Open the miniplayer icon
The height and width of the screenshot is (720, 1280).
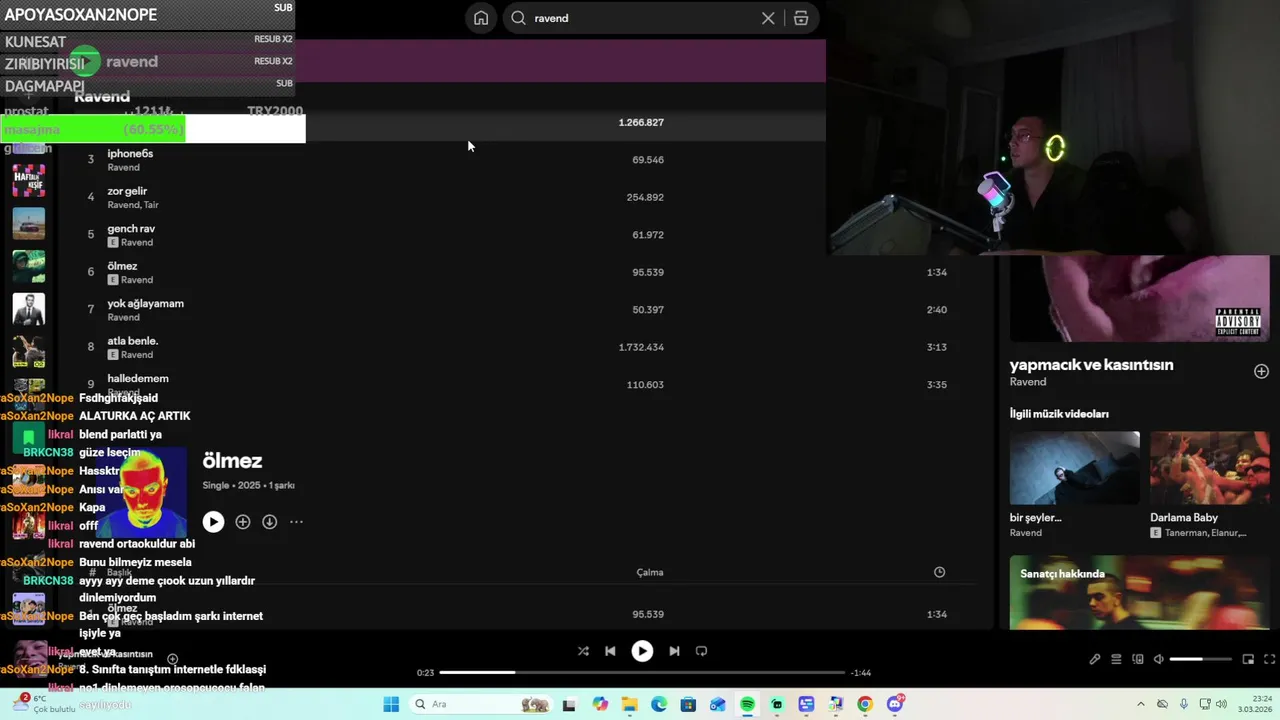[1248, 659]
